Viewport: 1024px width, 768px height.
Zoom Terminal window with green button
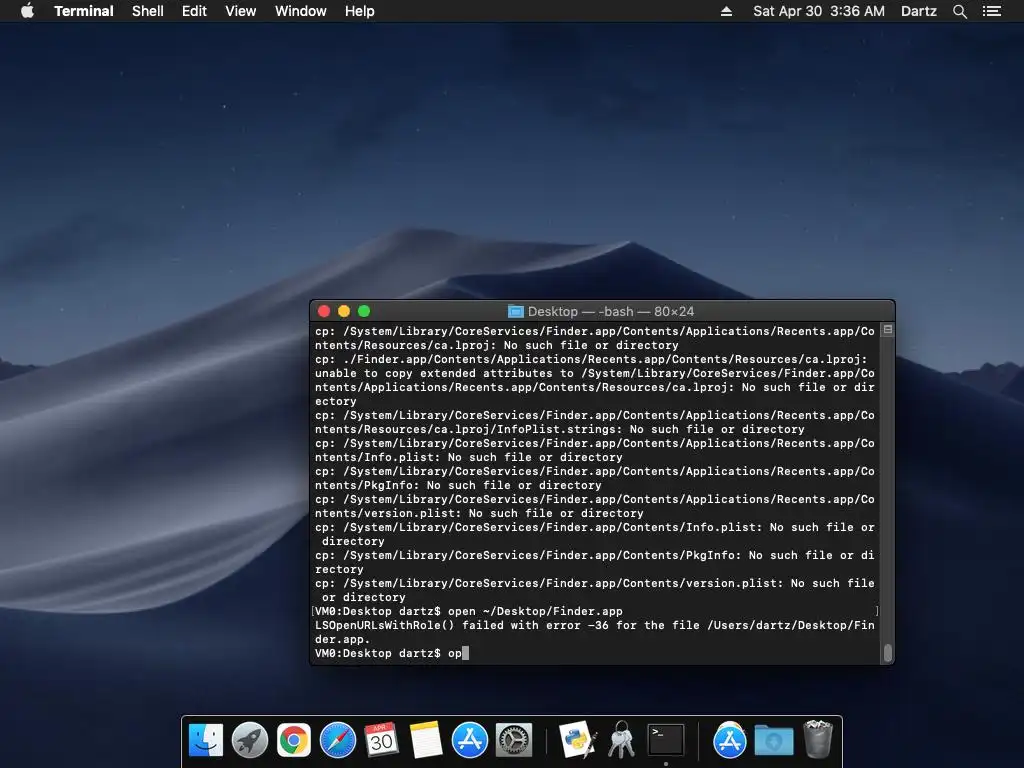(x=364, y=312)
